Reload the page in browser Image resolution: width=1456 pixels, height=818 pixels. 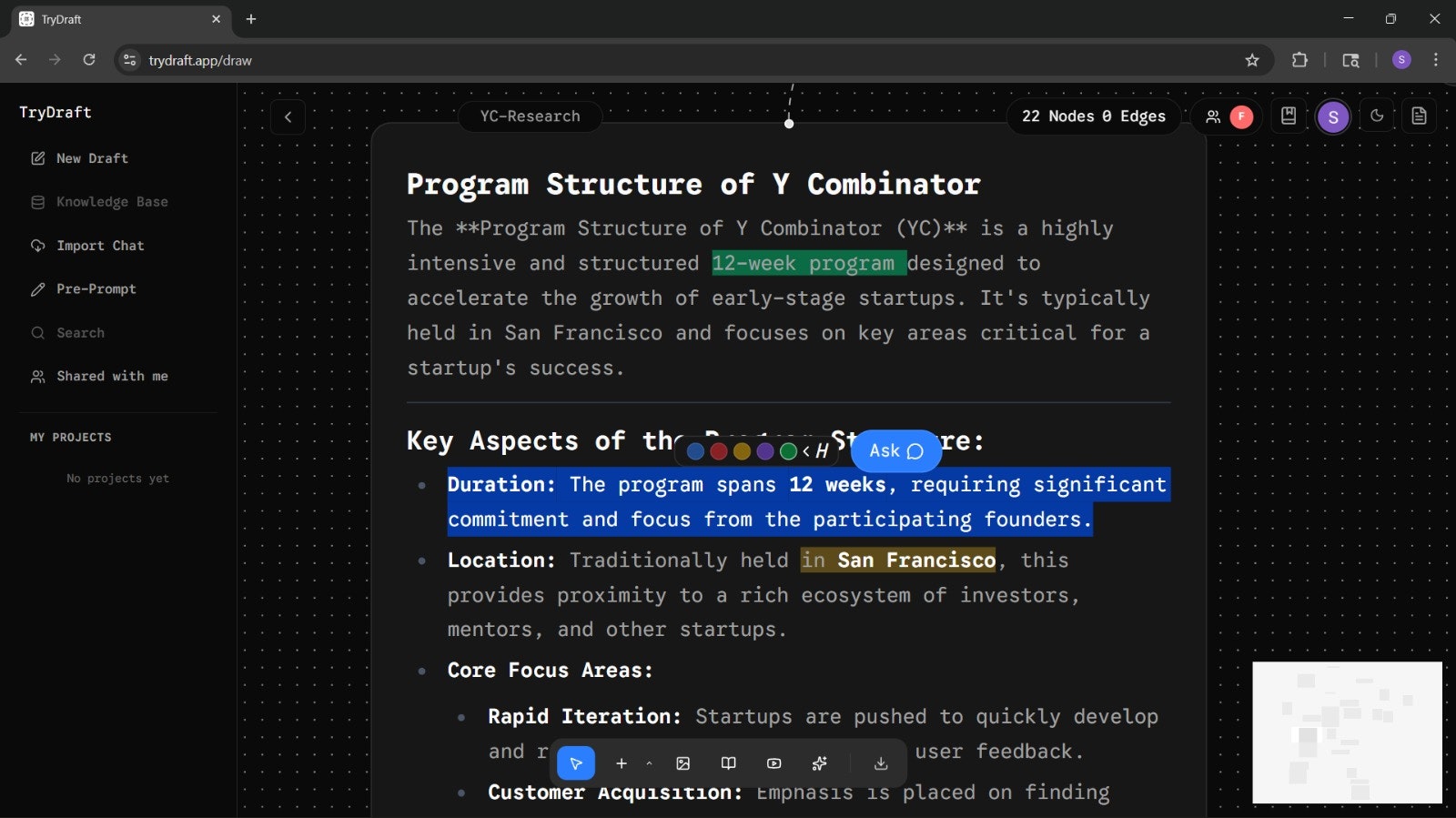click(x=89, y=60)
